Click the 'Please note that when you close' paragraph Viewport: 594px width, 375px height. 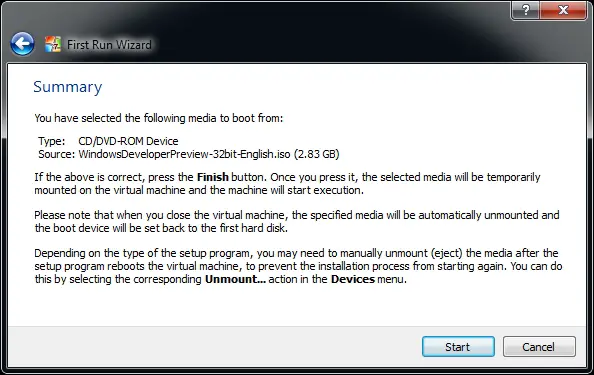tap(297, 222)
